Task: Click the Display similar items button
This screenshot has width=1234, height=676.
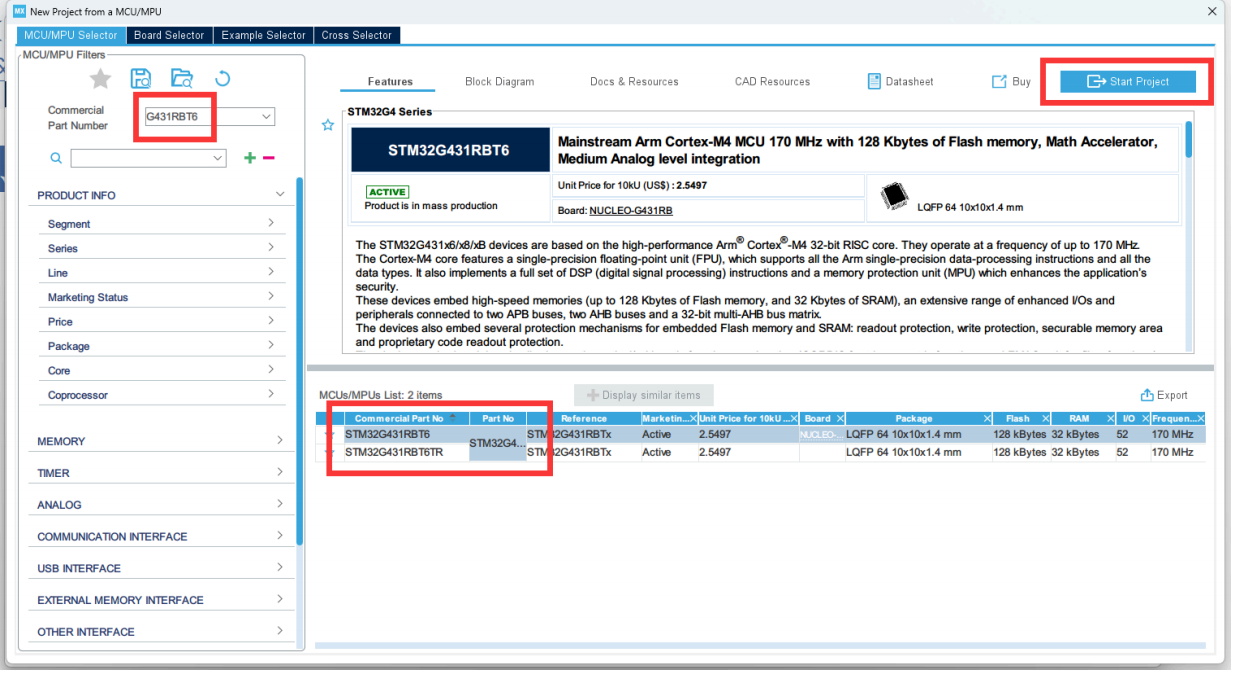Action: click(644, 395)
